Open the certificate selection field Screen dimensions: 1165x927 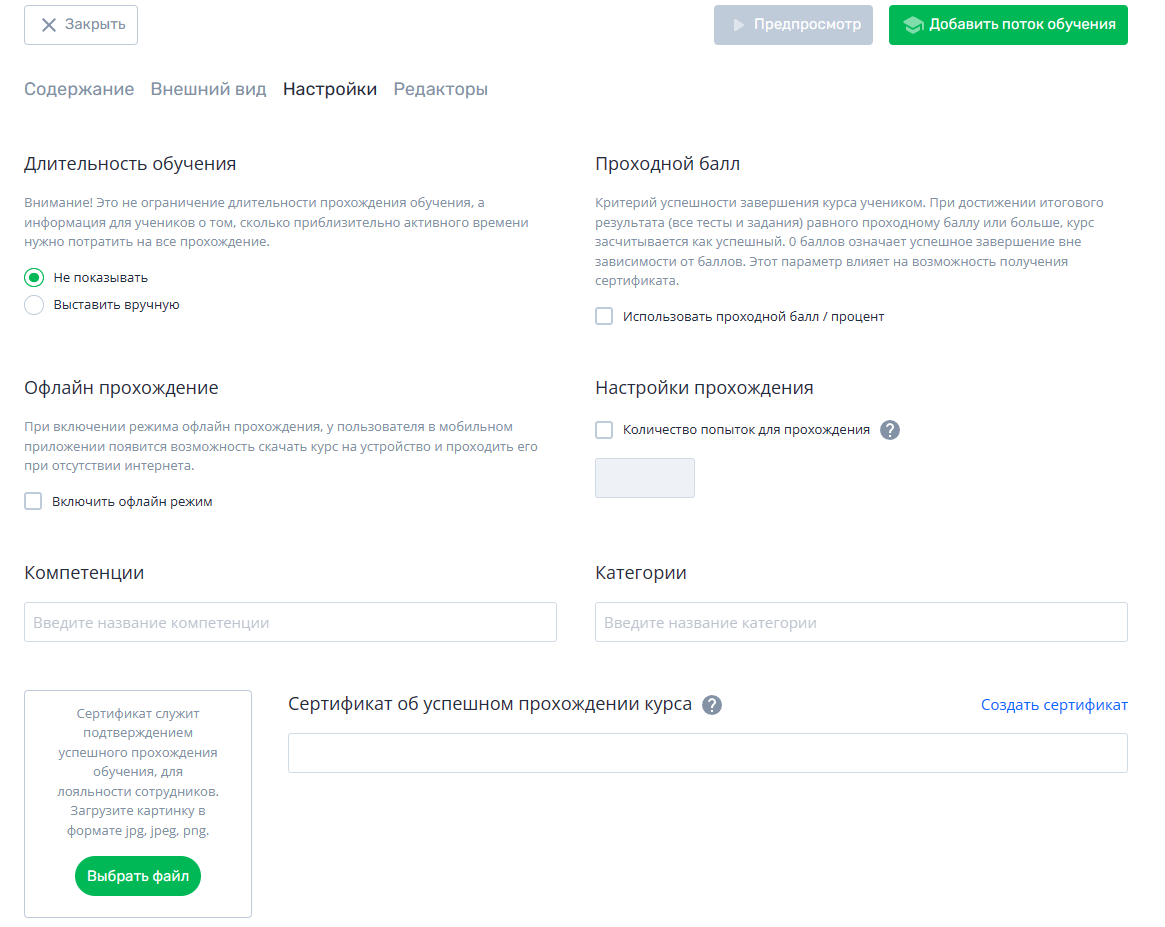707,753
